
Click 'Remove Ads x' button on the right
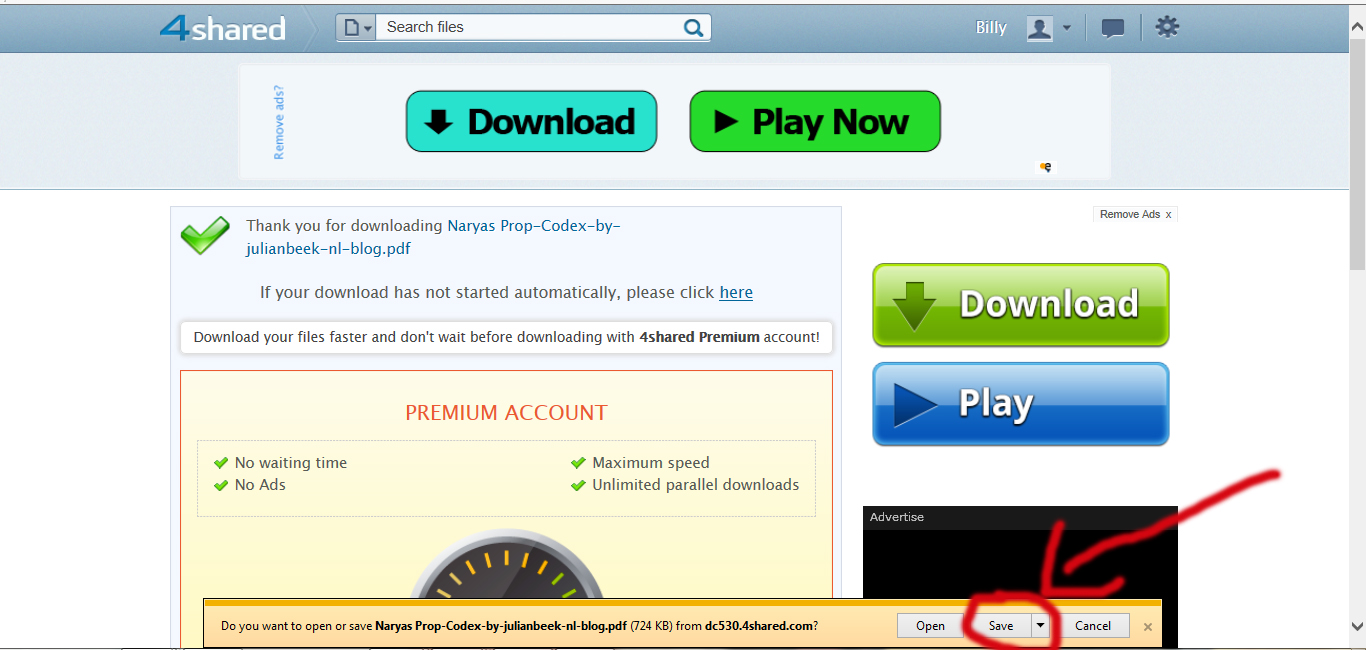click(x=1135, y=214)
